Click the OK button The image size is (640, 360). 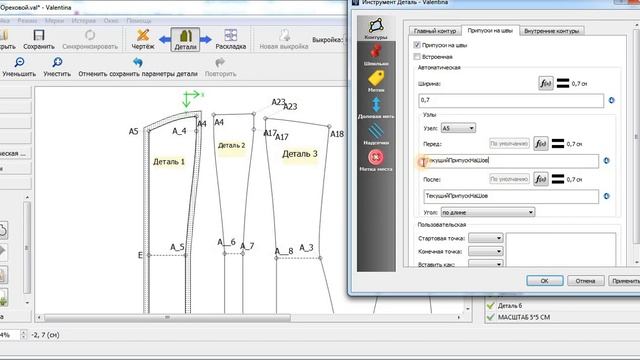pyautogui.click(x=544, y=281)
